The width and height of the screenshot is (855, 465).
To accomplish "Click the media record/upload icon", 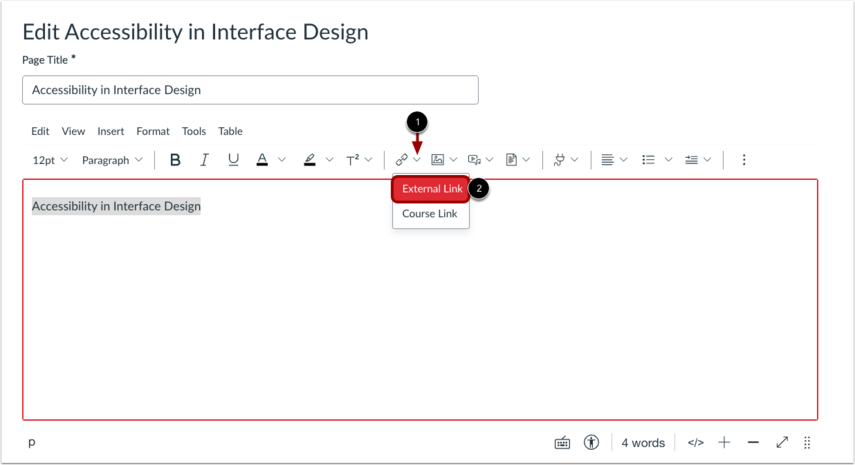I will (474, 160).
